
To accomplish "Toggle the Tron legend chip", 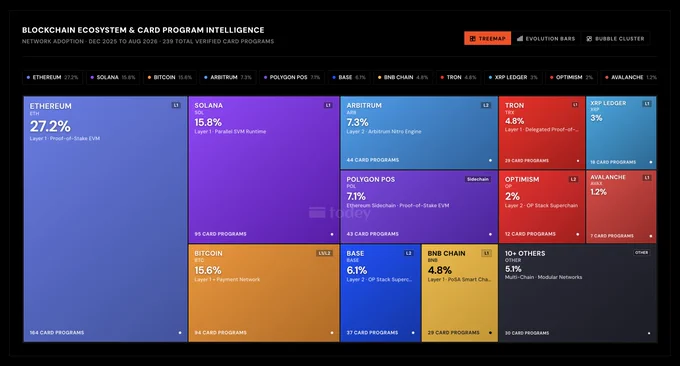I will pyautogui.click(x=458, y=77).
